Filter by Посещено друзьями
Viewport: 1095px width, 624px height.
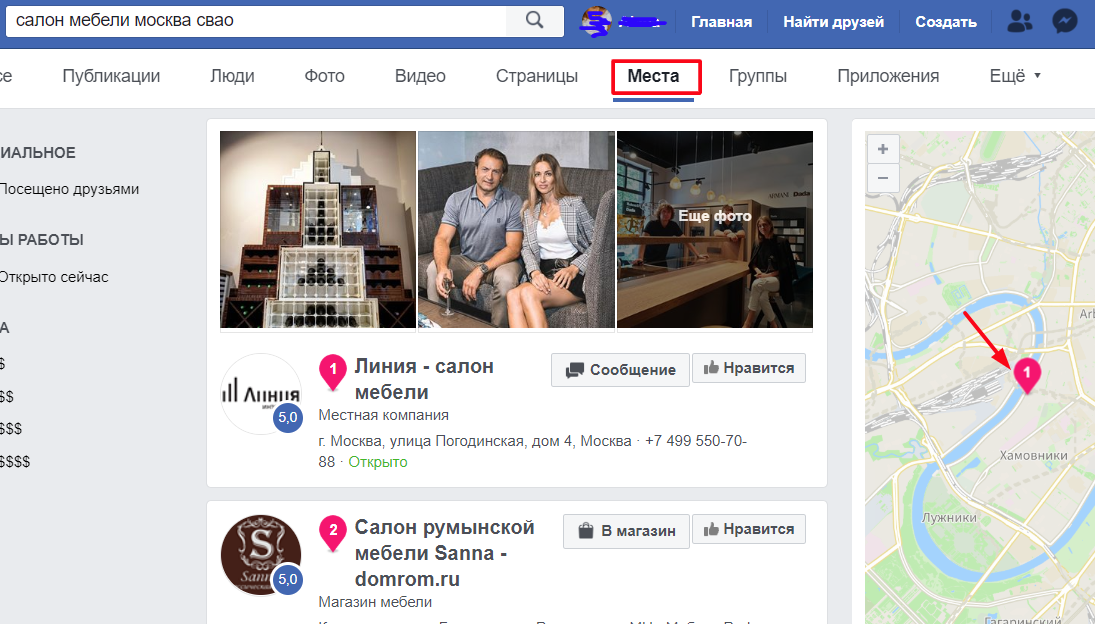[68, 189]
